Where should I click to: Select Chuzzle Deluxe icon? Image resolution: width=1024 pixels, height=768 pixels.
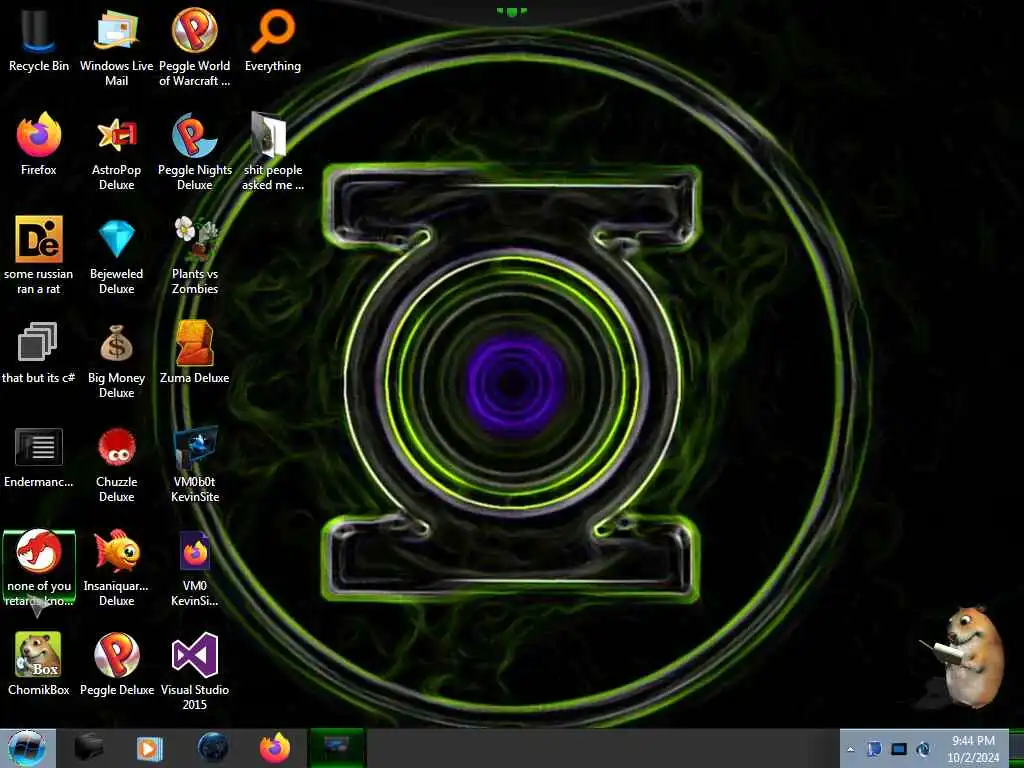[116, 464]
